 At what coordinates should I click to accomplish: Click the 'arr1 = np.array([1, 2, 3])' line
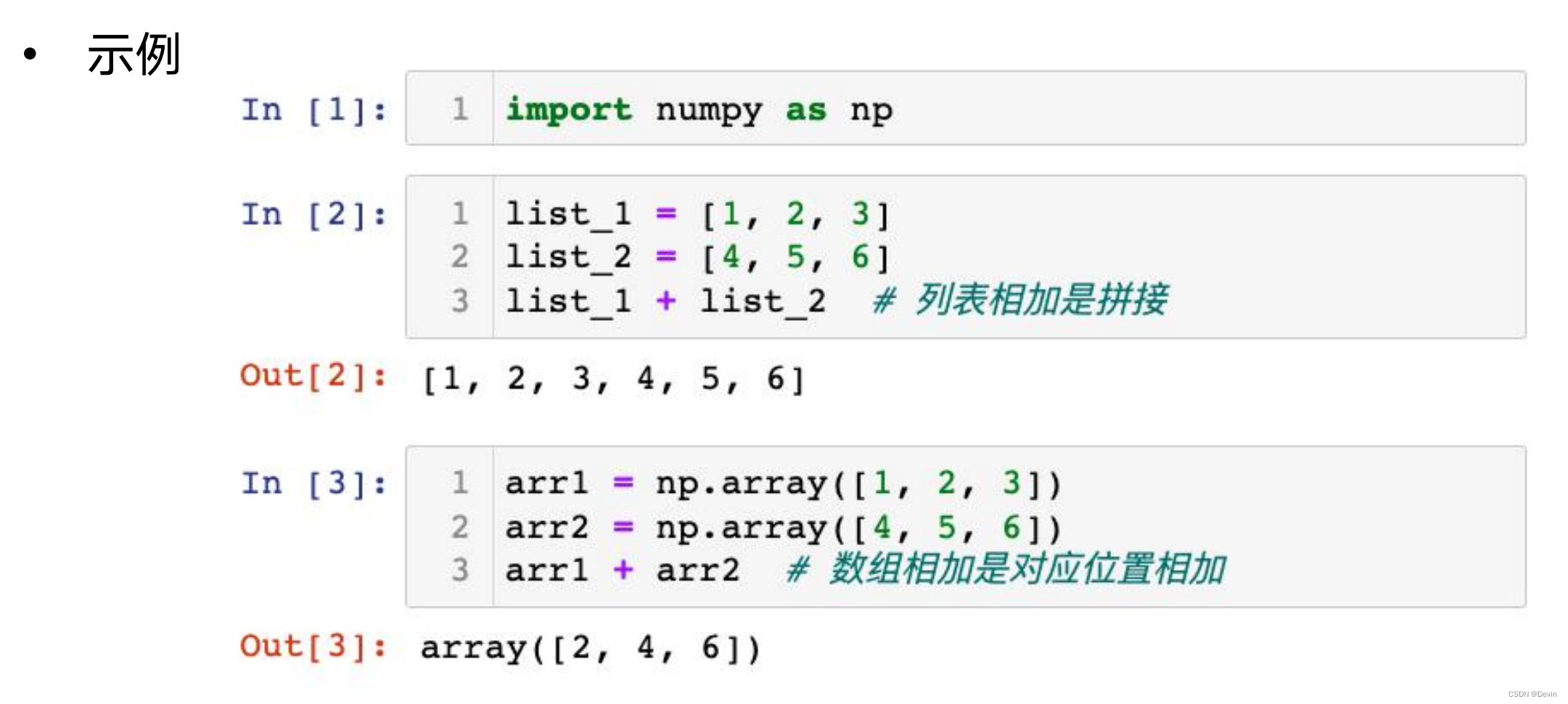[784, 483]
